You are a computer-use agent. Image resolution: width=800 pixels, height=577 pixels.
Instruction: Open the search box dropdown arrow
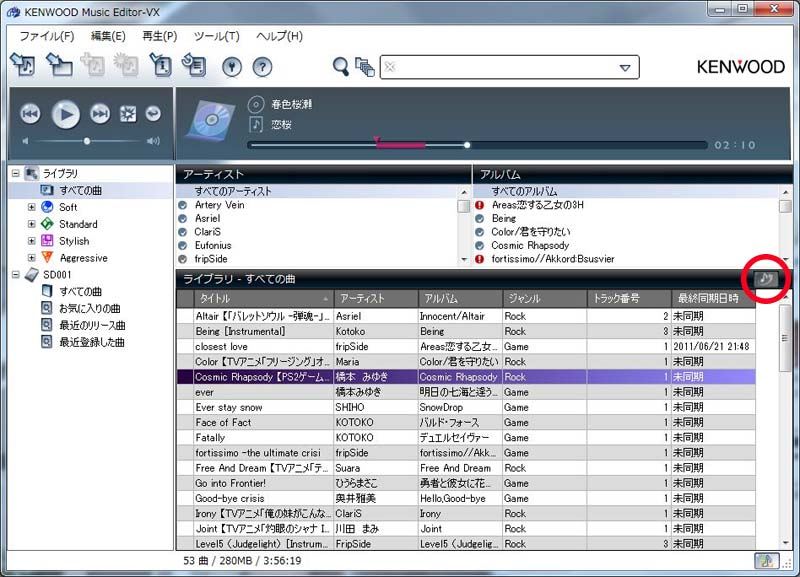point(625,68)
